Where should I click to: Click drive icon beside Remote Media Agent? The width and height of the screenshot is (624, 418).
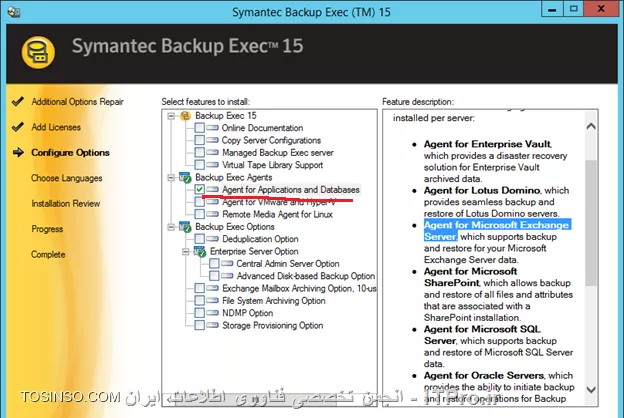213,214
